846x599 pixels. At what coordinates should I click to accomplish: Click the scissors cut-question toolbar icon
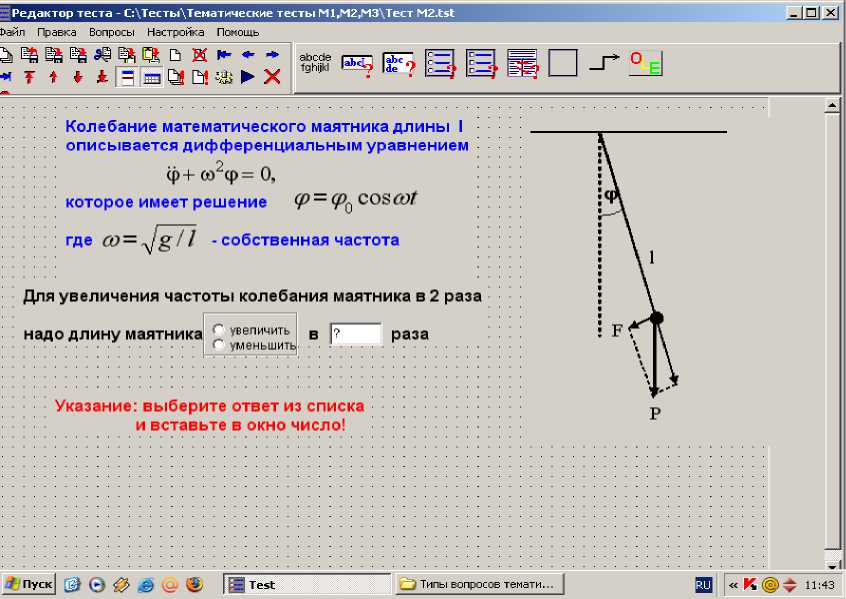pos(102,55)
